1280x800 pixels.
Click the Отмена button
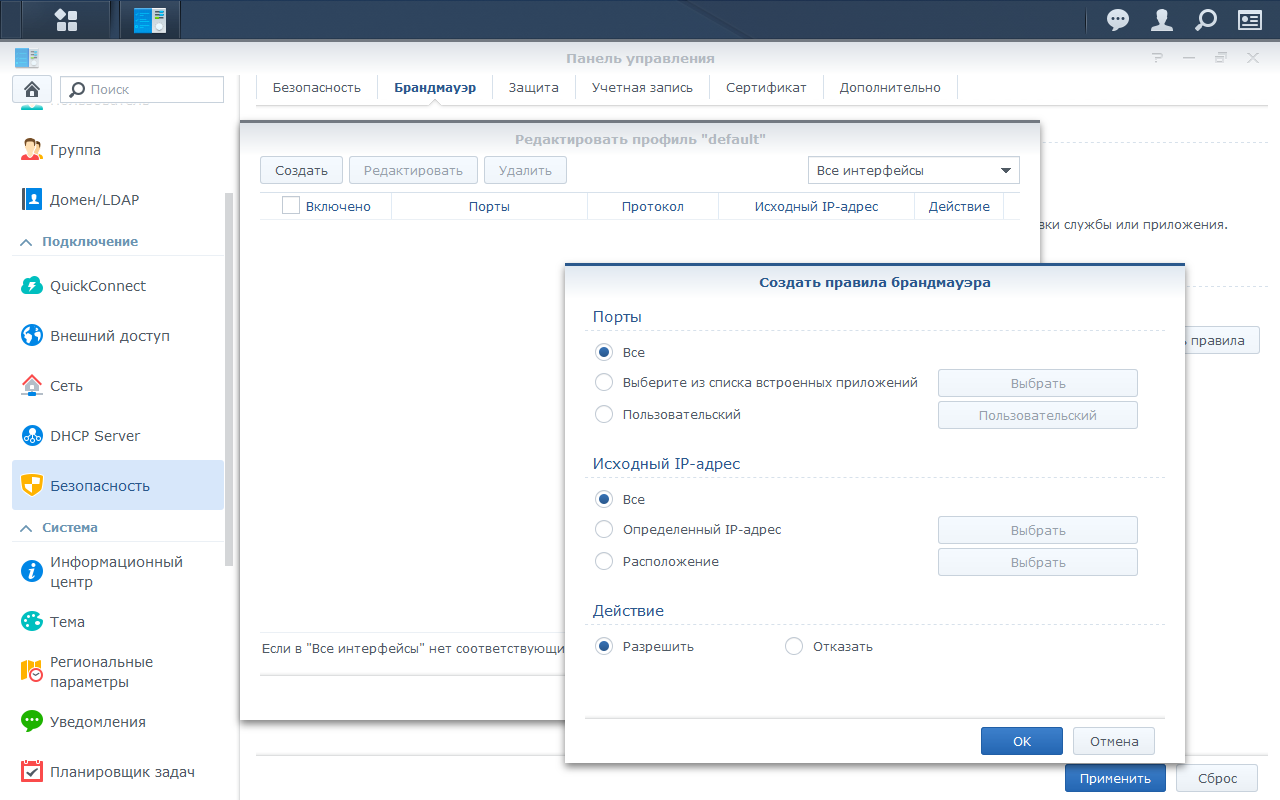pyautogui.click(x=1114, y=741)
